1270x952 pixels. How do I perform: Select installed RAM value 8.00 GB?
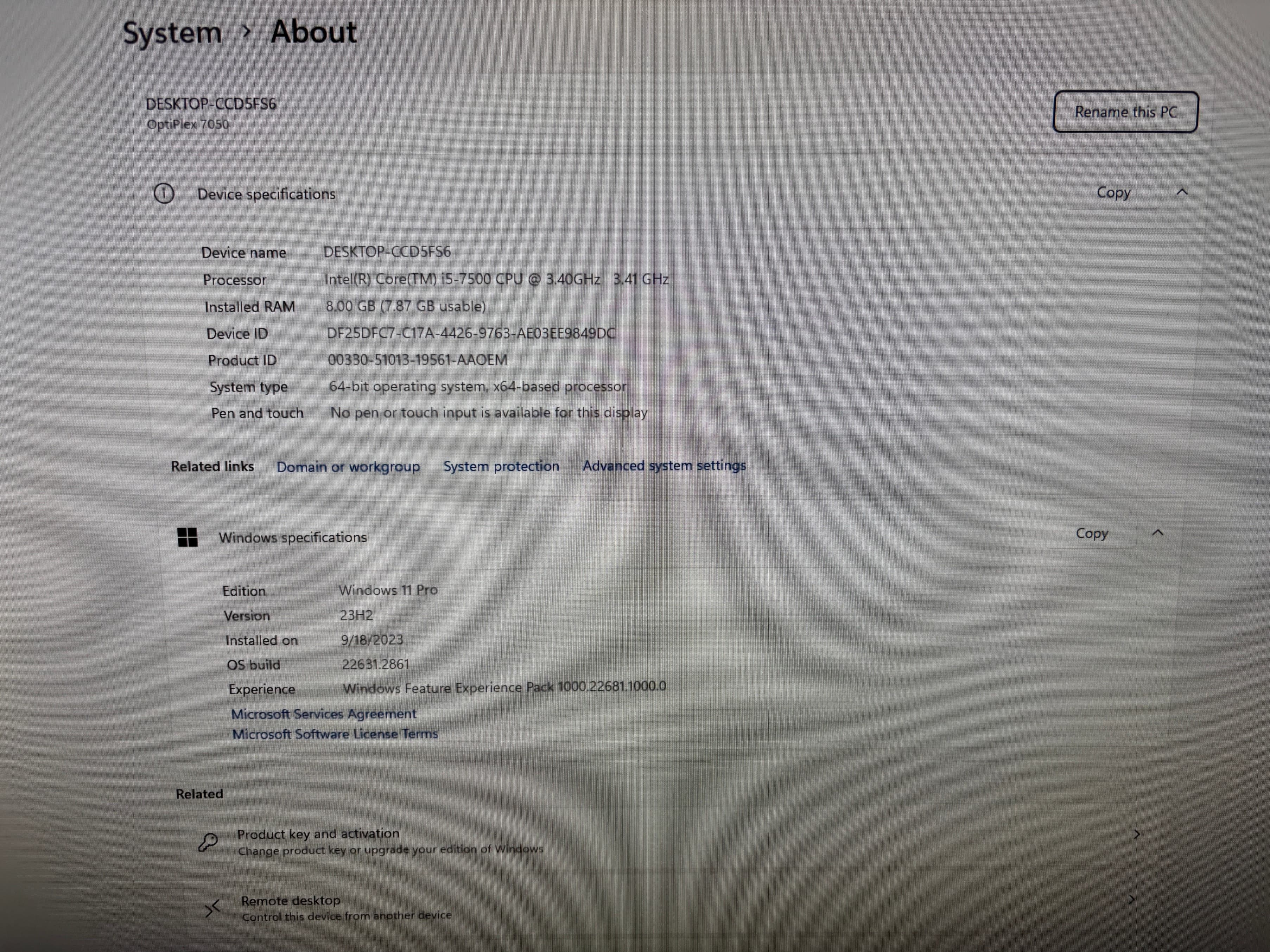pos(350,306)
